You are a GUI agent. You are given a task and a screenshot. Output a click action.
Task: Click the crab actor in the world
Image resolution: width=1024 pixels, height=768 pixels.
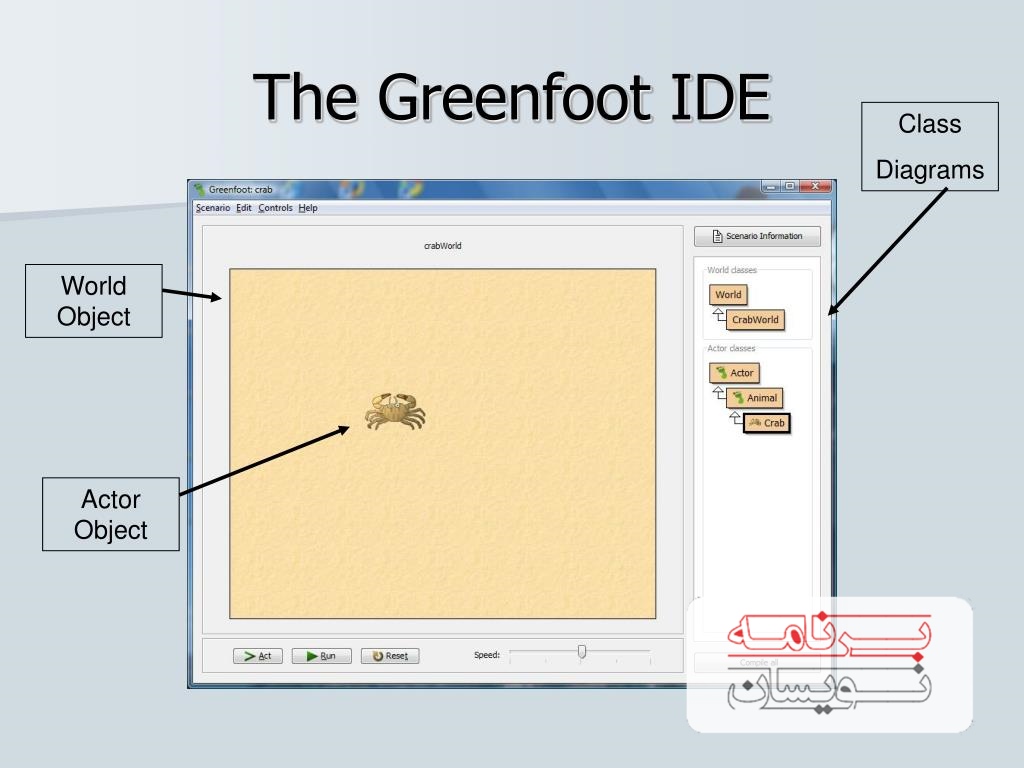(x=394, y=411)
